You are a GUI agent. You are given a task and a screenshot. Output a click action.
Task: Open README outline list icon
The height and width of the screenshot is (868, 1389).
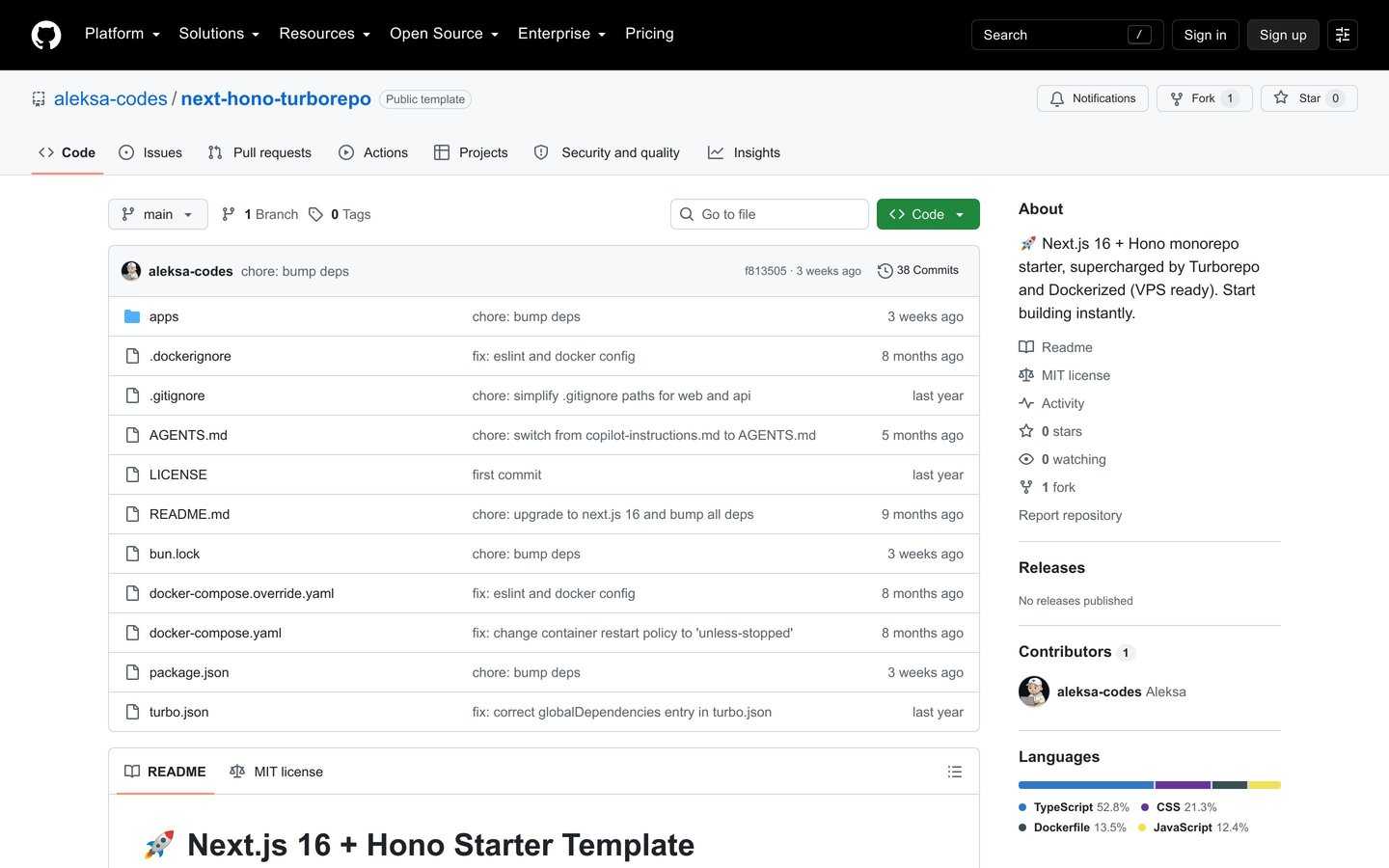(x=955, y=772)
